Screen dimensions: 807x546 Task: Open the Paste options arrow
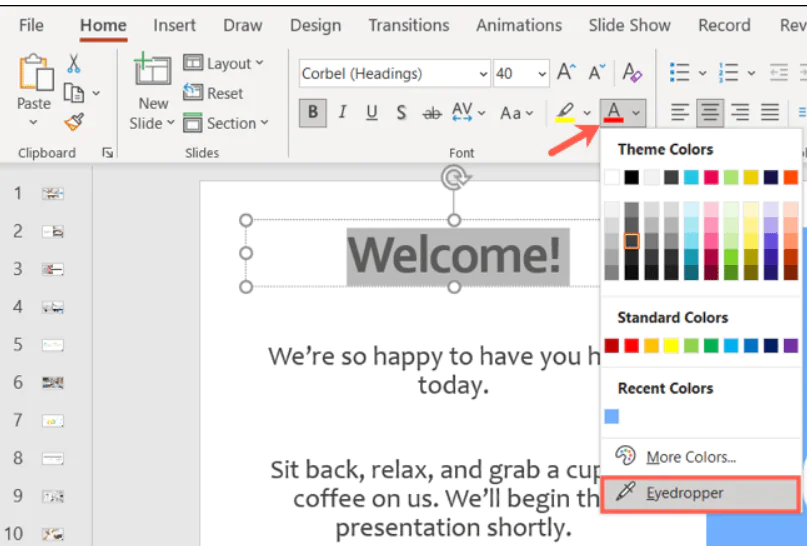(x=33, y=122)
